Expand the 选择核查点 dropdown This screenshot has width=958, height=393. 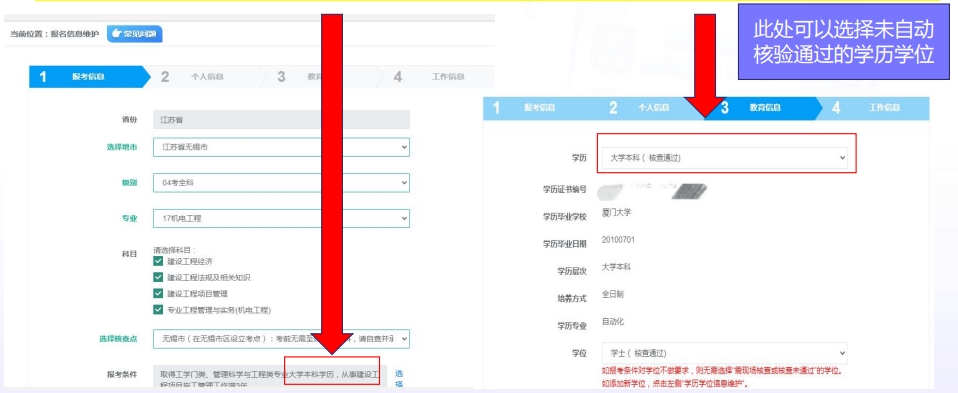click(x=281, y=339)
